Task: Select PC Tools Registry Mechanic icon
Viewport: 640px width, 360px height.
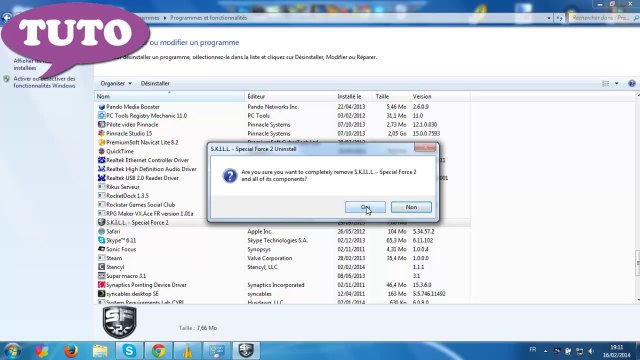Action: 102,116
